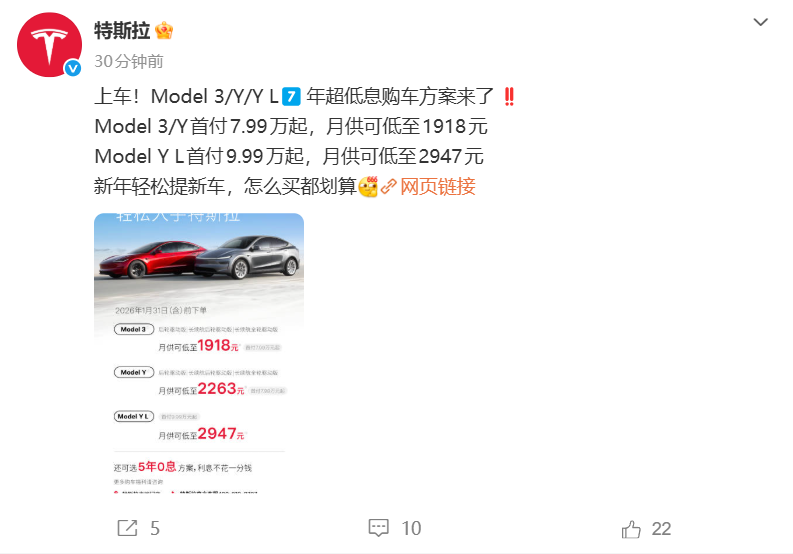This screenshot has height=554, width=793.
Task: Click the crown membership icon beside 特斯拉
Action: [x=164, y=31]
